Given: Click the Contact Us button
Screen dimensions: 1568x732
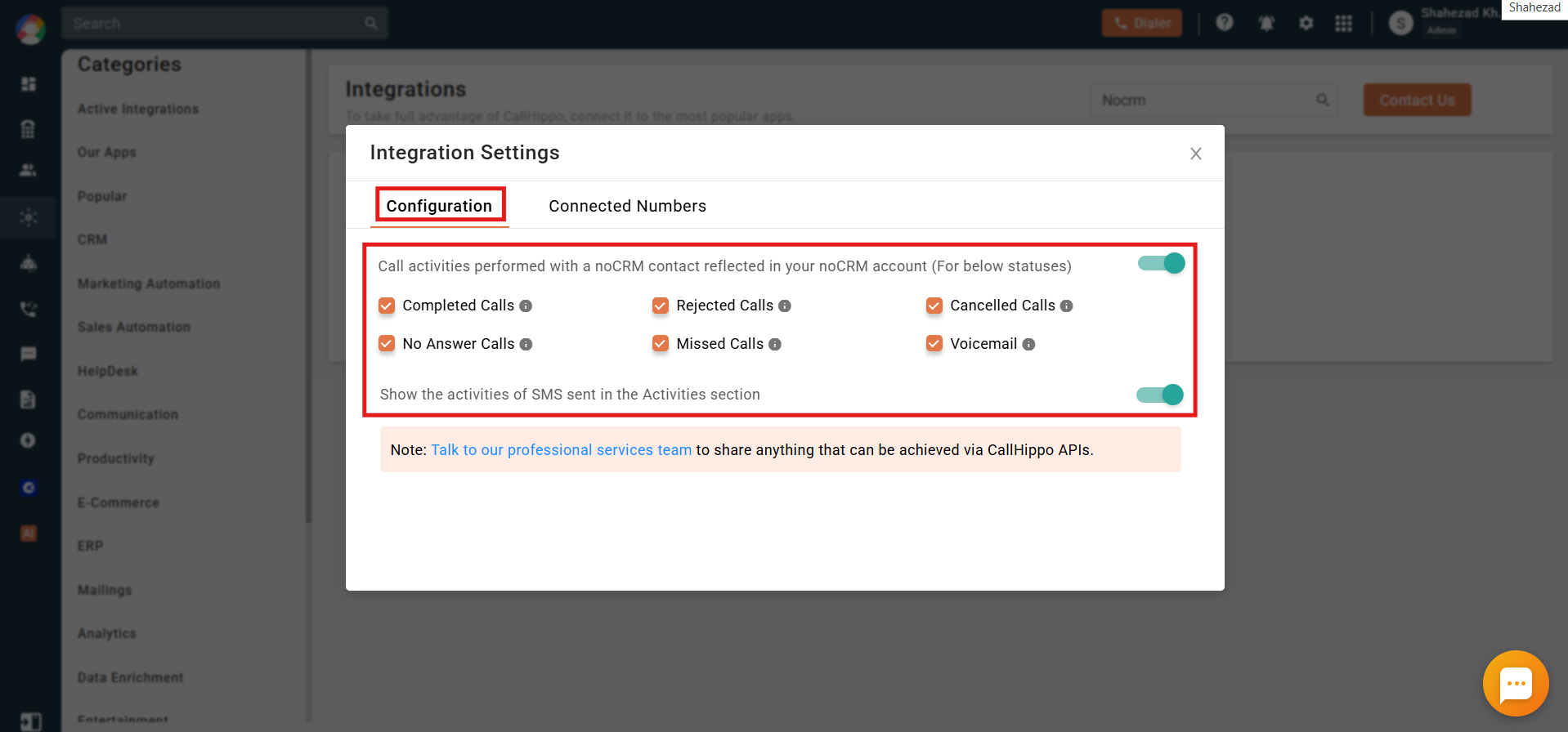Looking at the screenshot, I should (x=1417, y=100).
